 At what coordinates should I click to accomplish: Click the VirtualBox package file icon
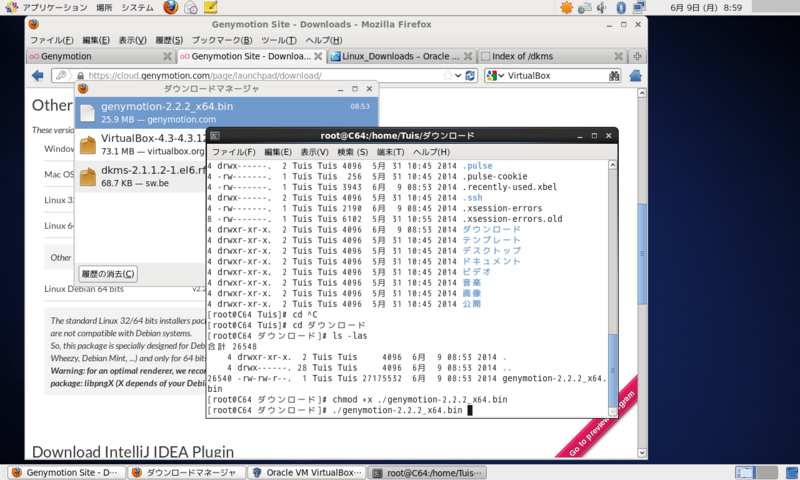pyautogui.click(x=88, y=145)
